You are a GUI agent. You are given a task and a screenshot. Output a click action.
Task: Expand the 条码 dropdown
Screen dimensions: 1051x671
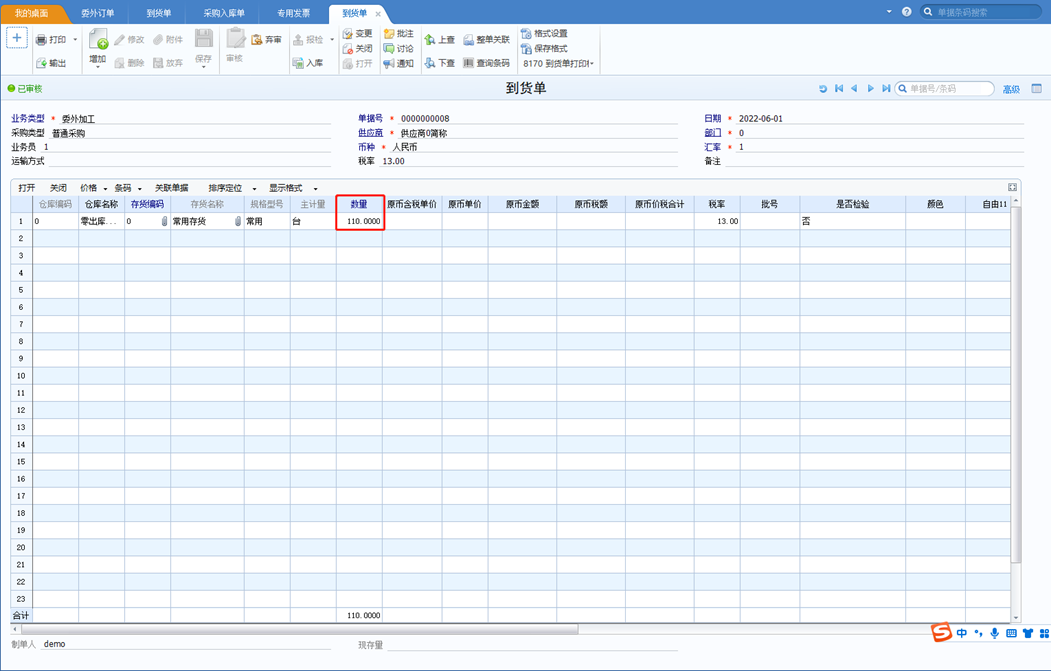pos(139,188)
